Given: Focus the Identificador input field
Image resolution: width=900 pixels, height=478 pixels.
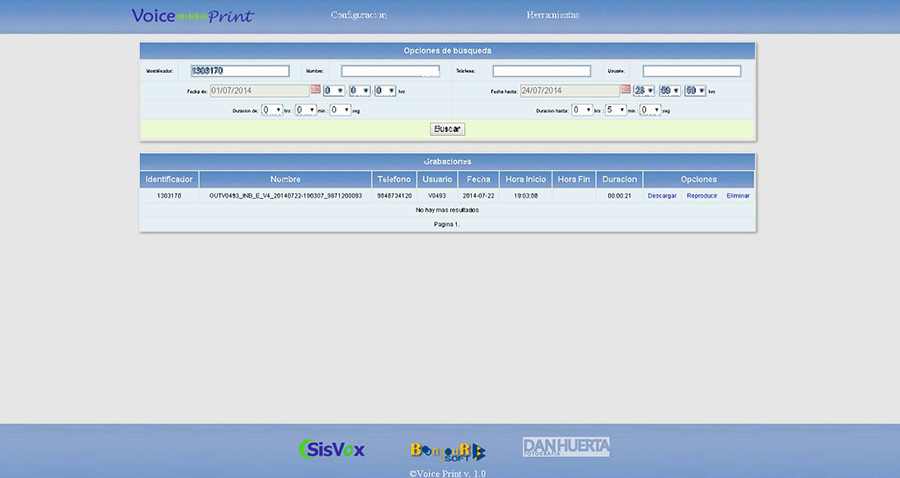Looking at the screenshot, I should coord(239,71).
